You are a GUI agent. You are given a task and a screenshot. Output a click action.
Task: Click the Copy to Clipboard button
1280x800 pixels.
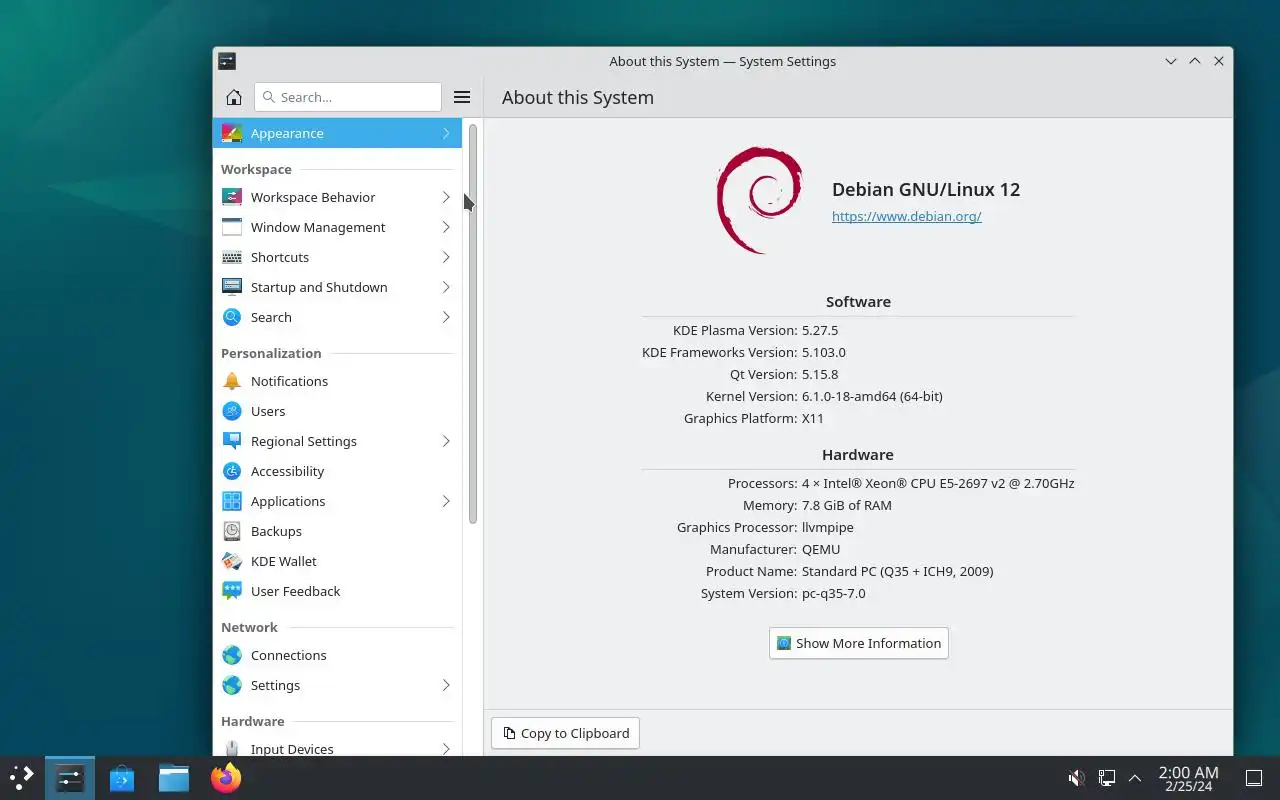pos(565,733)
